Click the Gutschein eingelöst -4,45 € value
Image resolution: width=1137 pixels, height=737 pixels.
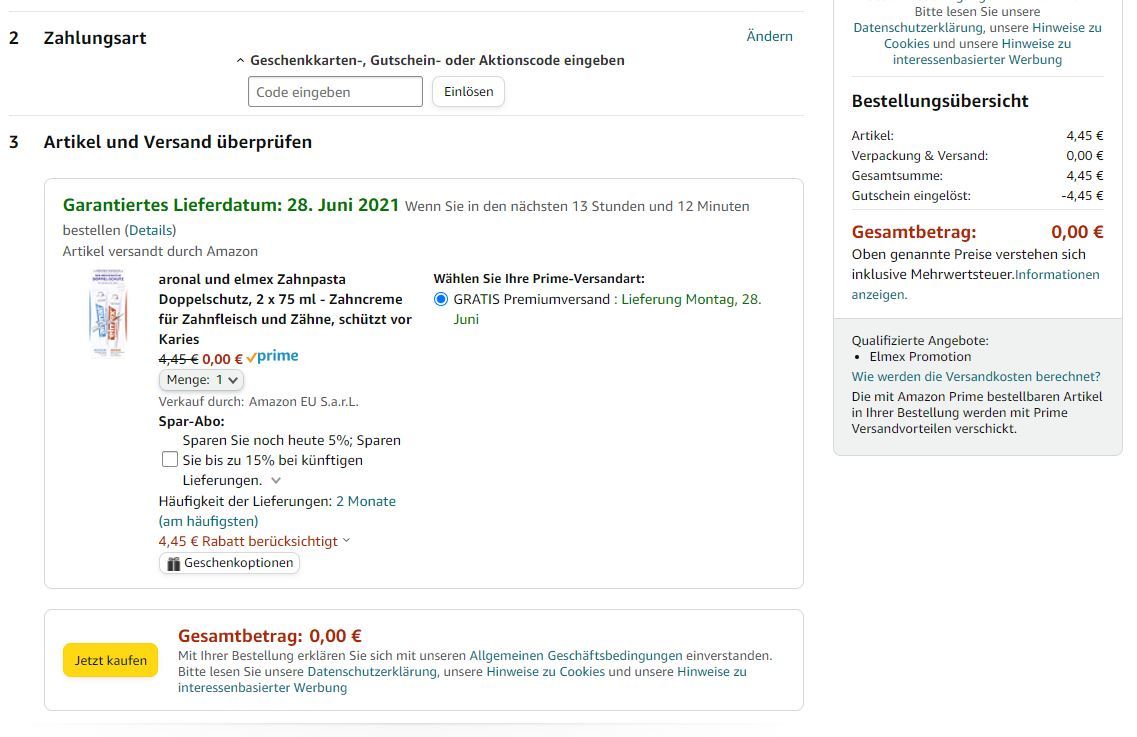click(1082, 196)
